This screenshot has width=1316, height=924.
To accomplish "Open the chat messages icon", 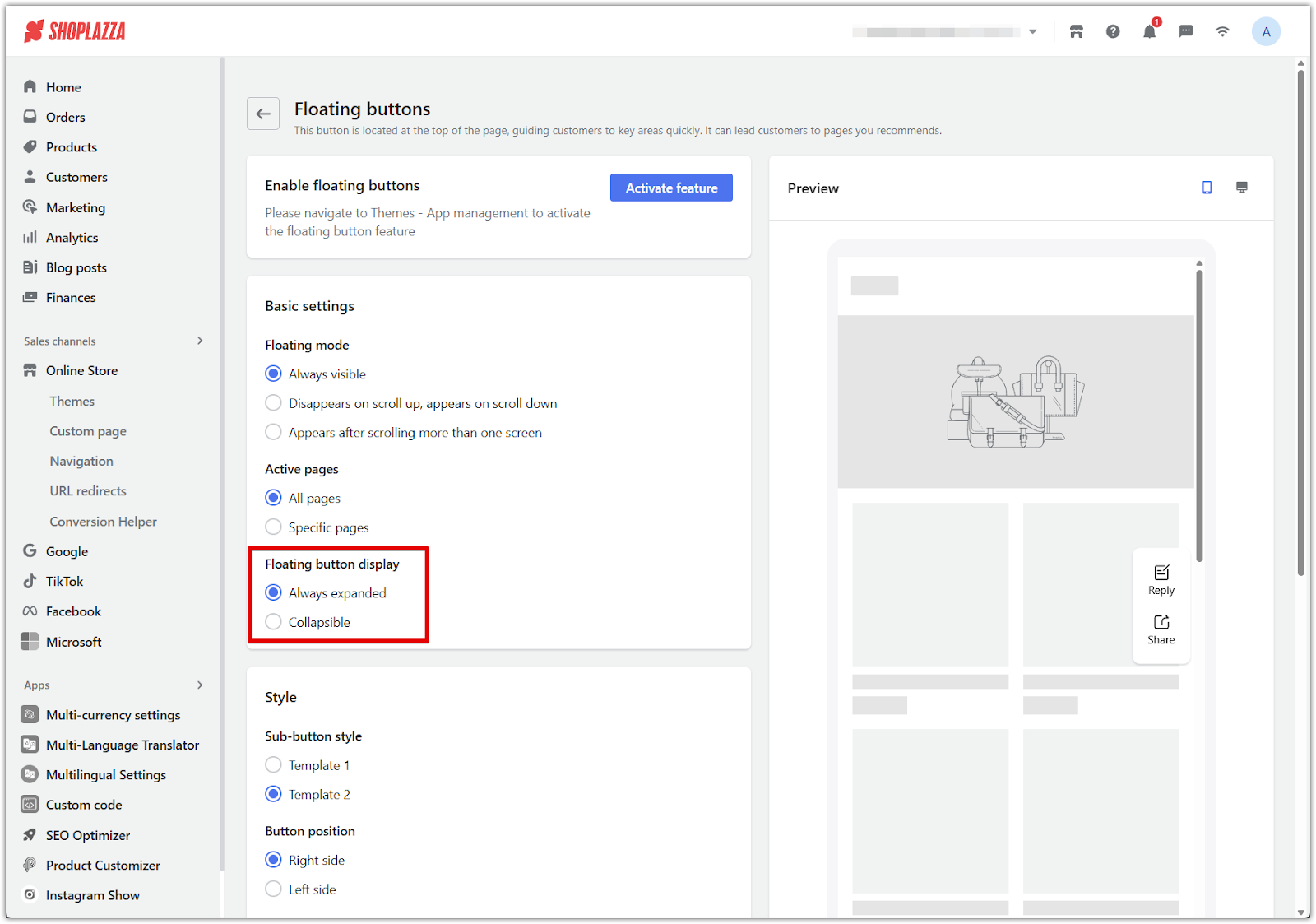I will tap(1186, 32).
